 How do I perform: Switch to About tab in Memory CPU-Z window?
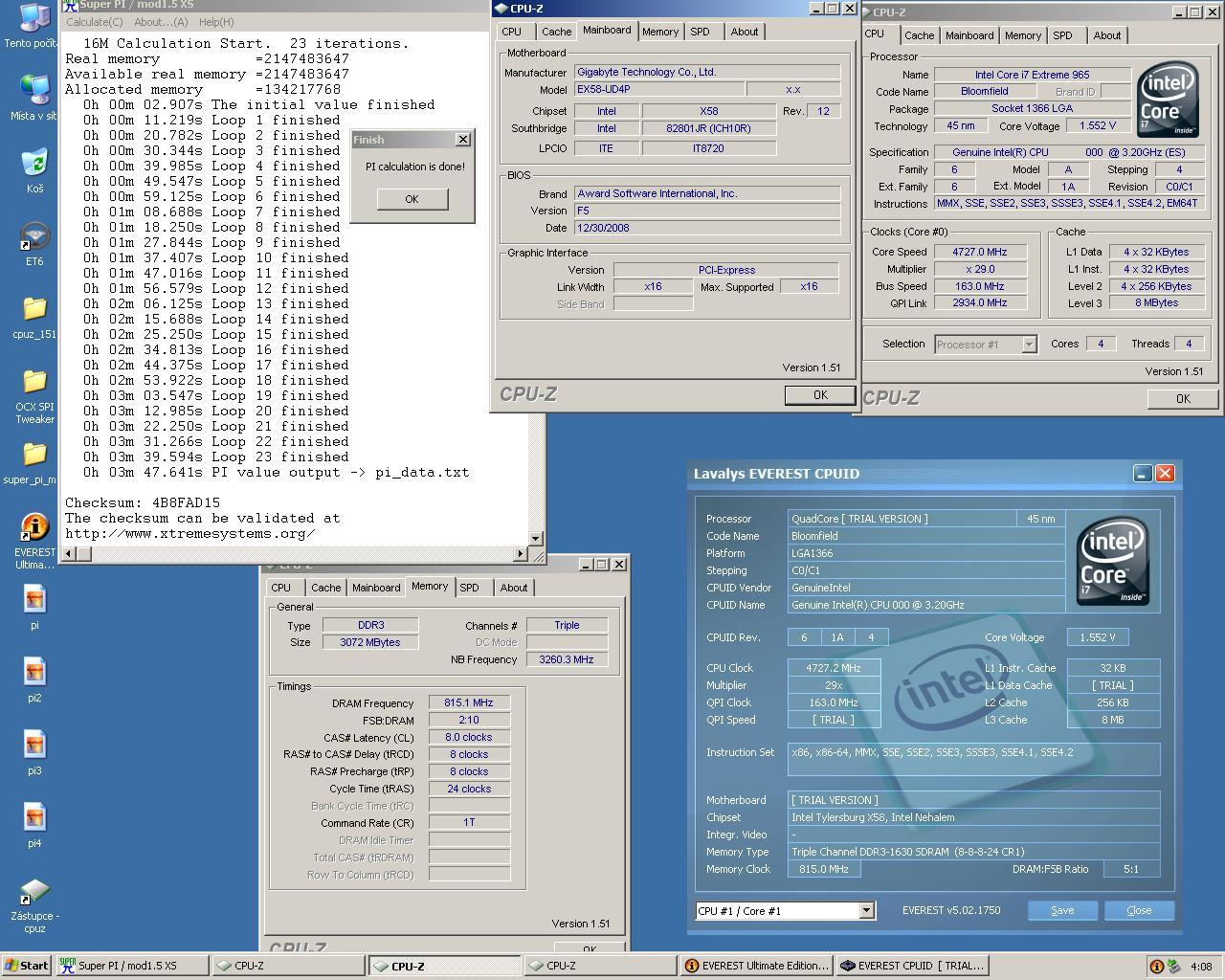[514, 588]
